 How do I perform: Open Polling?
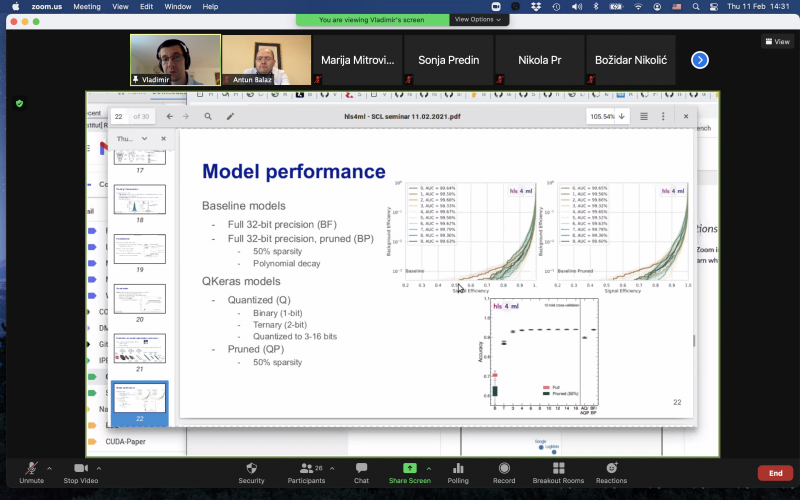(458, 472)
